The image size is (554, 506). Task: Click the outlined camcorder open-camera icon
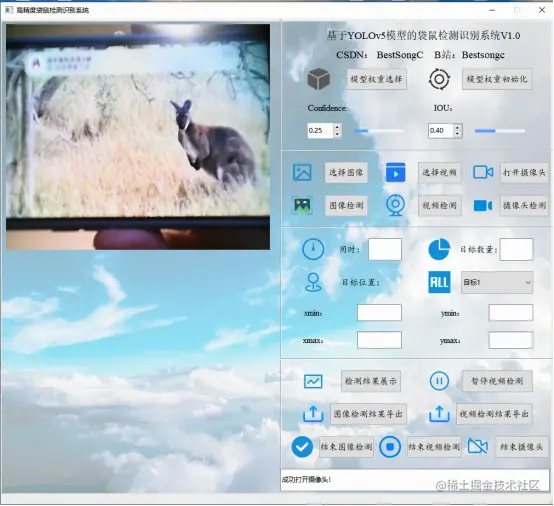(483, 172)
